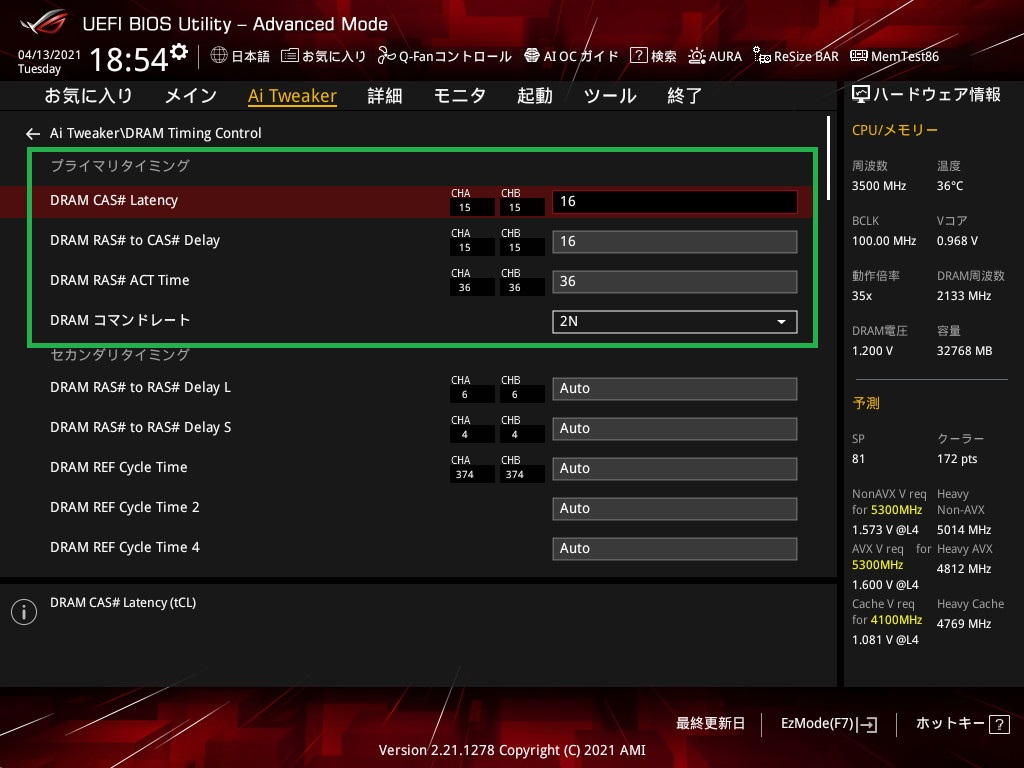Click DRAM RAS# ACT Time field
Screen dimensions: 1024x768
pos(675,281)
